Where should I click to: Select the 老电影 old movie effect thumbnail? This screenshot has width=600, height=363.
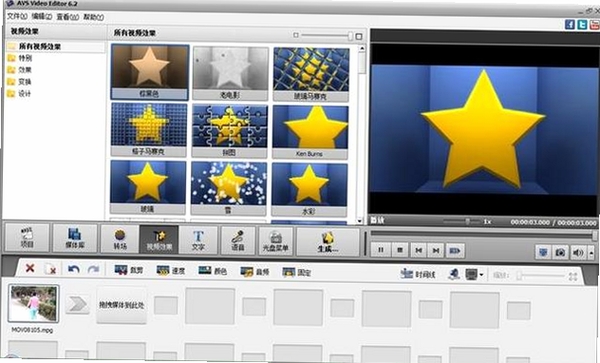pos(231,73)
